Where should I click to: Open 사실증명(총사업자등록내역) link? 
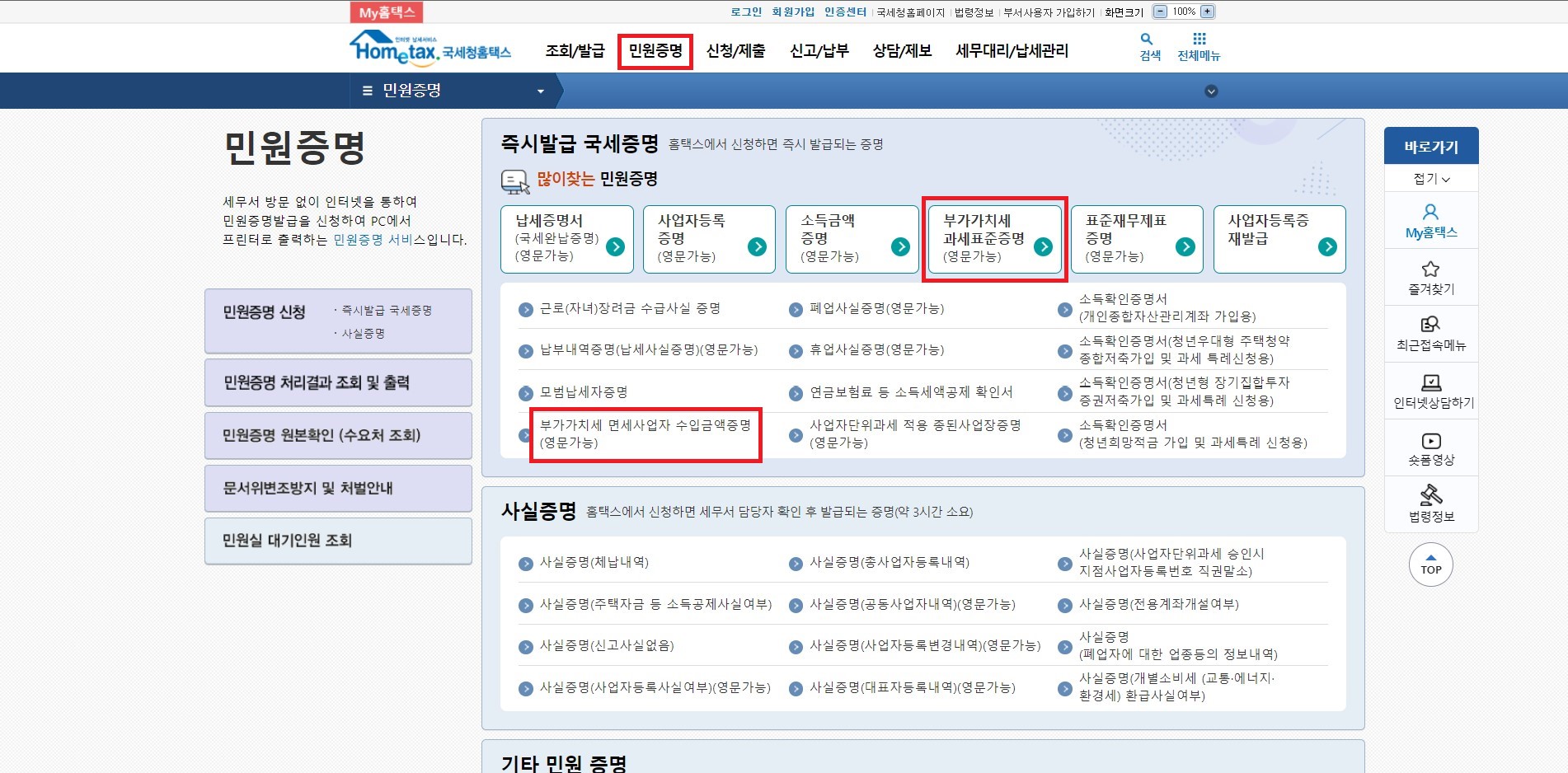coord(890,563)
